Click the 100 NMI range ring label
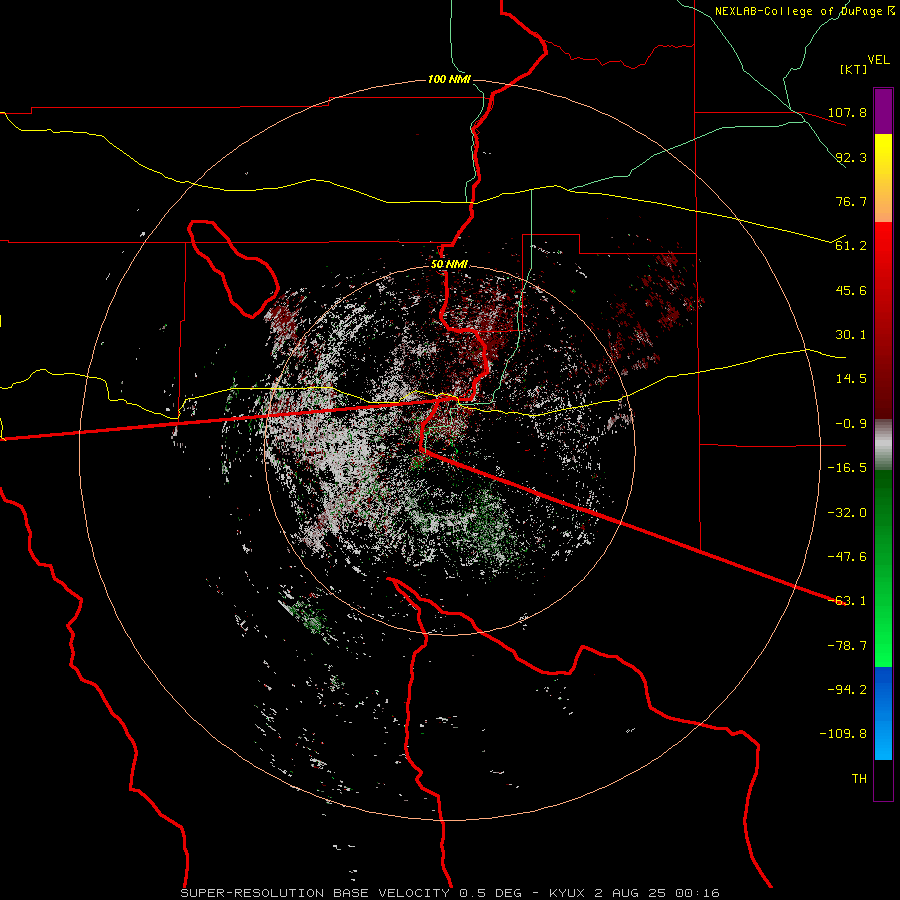Image resolution: width=900 pixels, height=900 pixels. [x=449, y=79]
